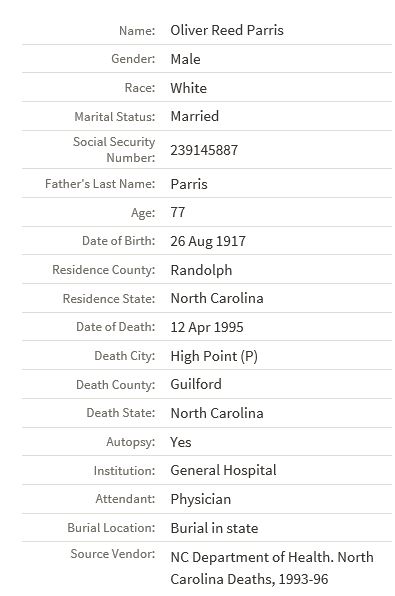Click Randolph residence county value
The height and width of the screenshot is (596, 395).
[201, 270]
